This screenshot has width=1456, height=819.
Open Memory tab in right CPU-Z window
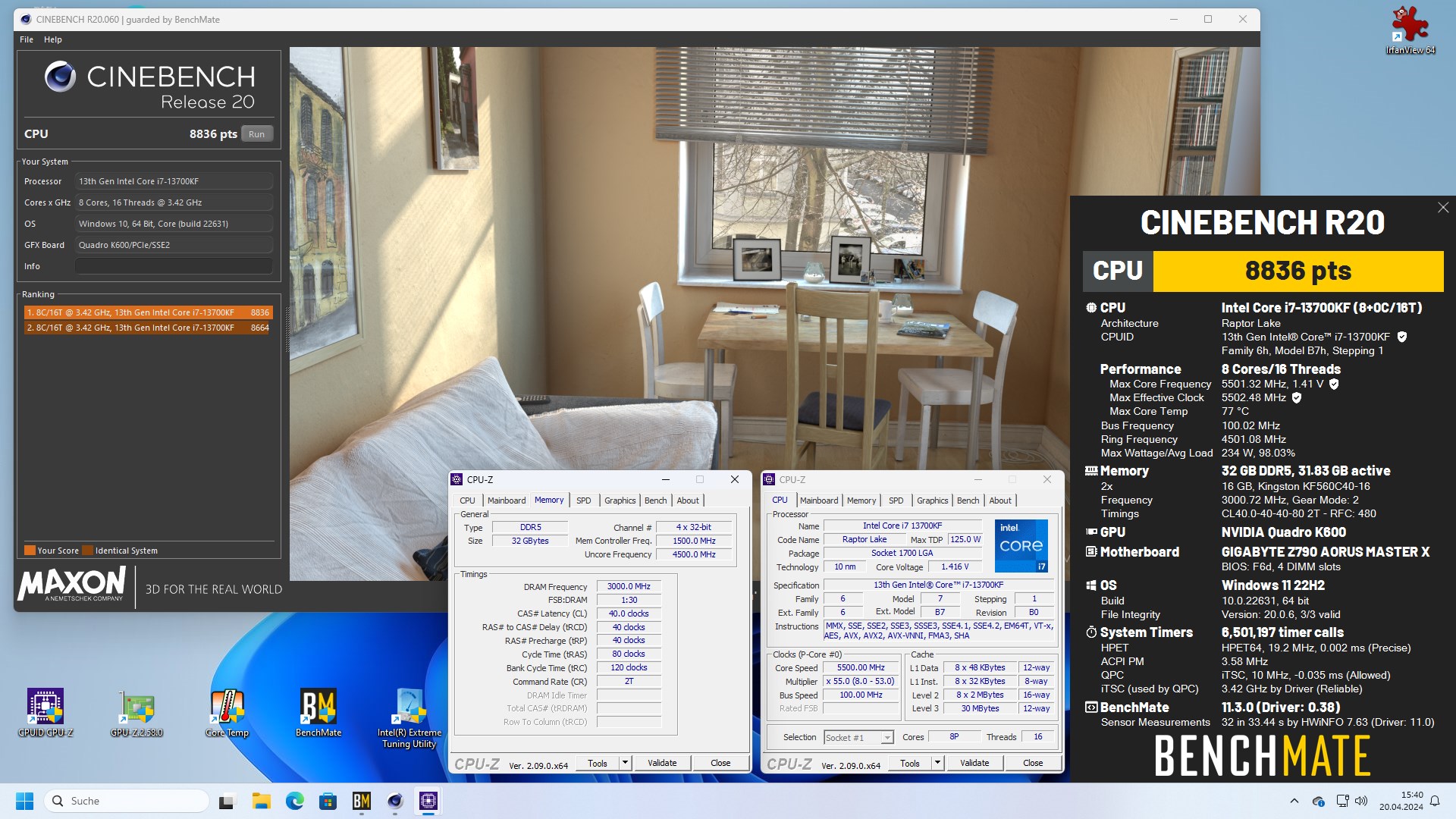(x=861, y=500)
